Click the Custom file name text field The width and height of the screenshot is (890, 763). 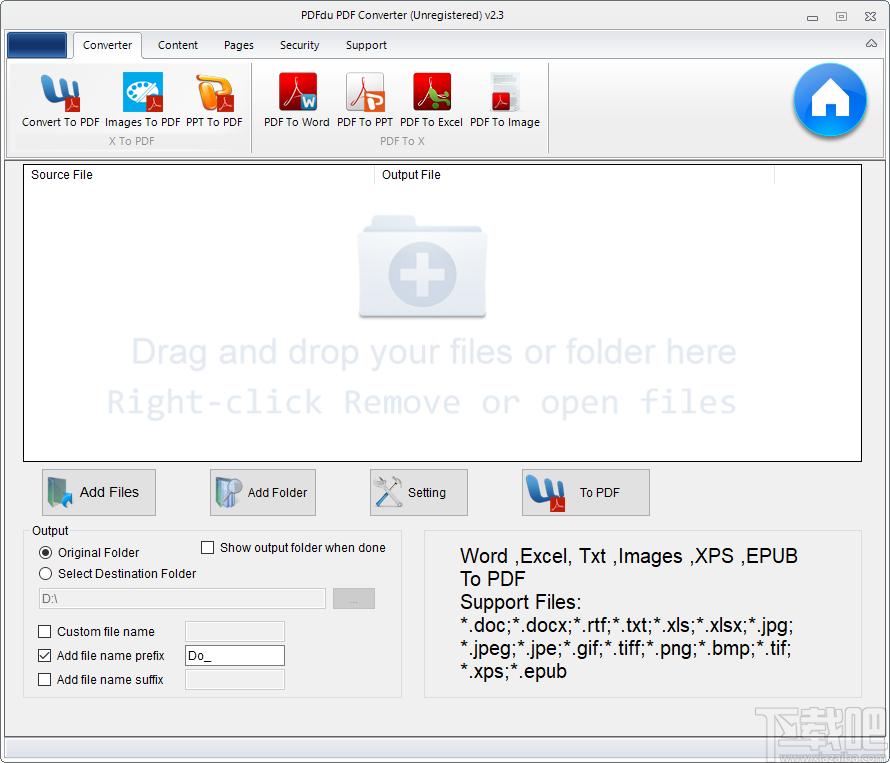(235, 631)
